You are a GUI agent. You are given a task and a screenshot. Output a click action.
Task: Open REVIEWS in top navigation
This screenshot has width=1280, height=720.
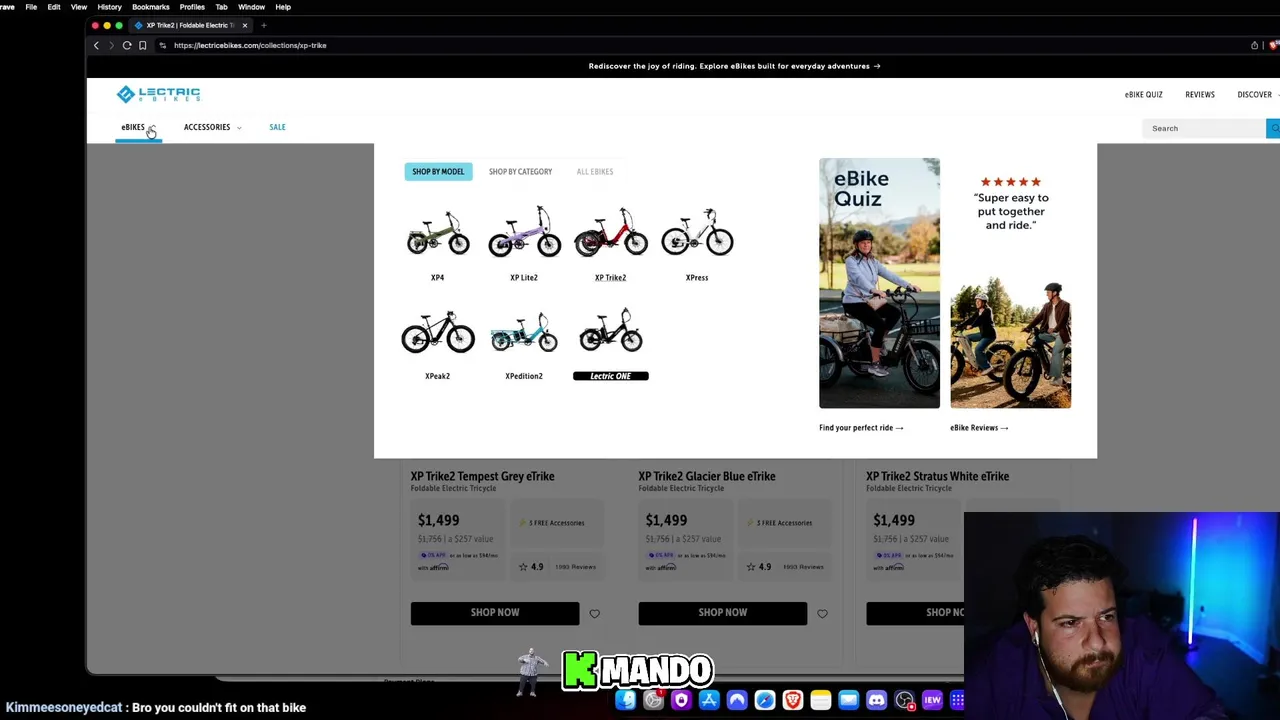[x=1200, y=95]
